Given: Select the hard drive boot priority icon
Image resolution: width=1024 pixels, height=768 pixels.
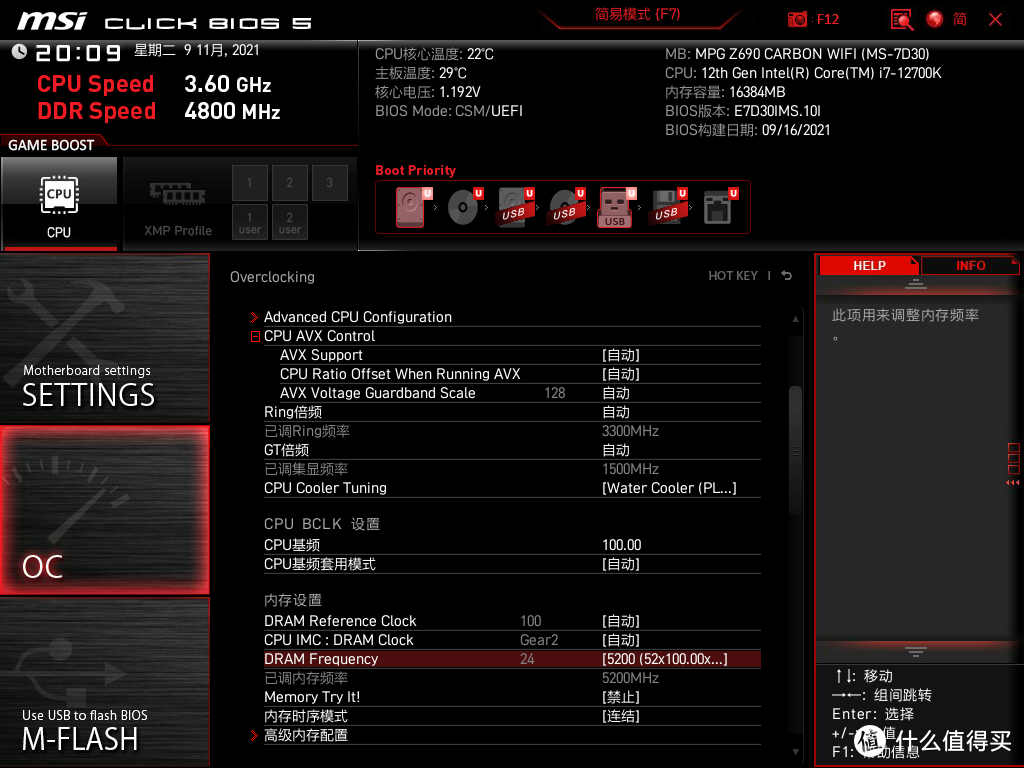Looking at the screenshot, I should [410, 208].
